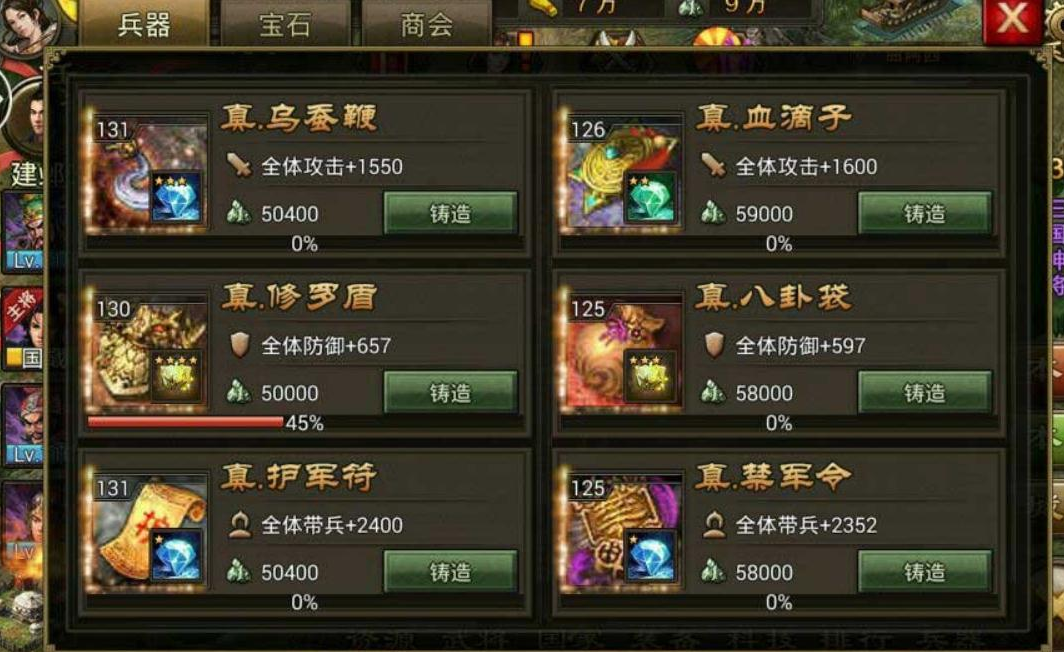Tap the blue gem on 真.乌蚕鞭
Screen dimensions: 1064x652
(176, 197)
